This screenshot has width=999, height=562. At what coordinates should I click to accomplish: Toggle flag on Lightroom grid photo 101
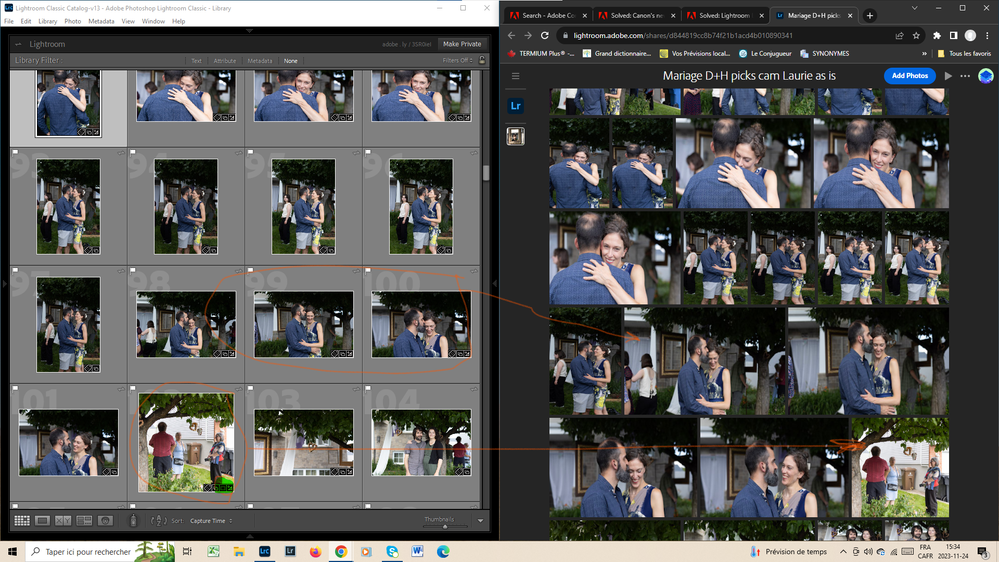(x=15, y=389)
